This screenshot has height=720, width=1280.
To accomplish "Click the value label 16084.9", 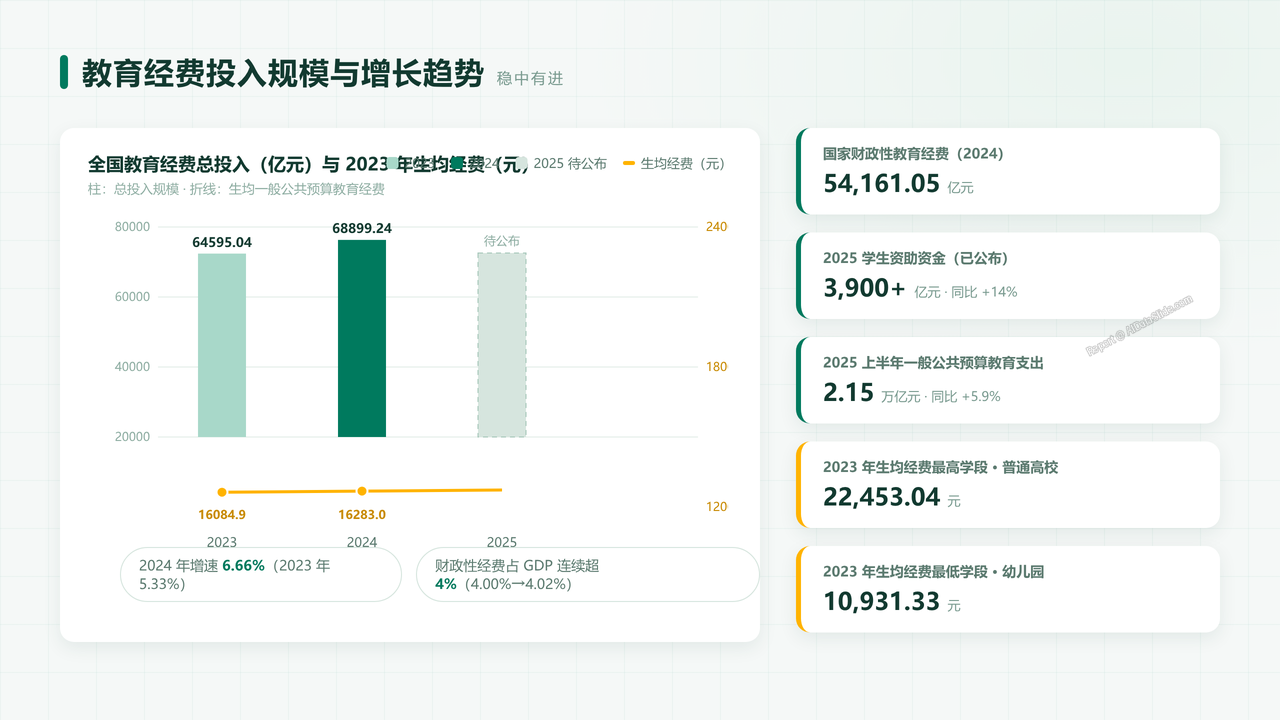I will (222, 515).
